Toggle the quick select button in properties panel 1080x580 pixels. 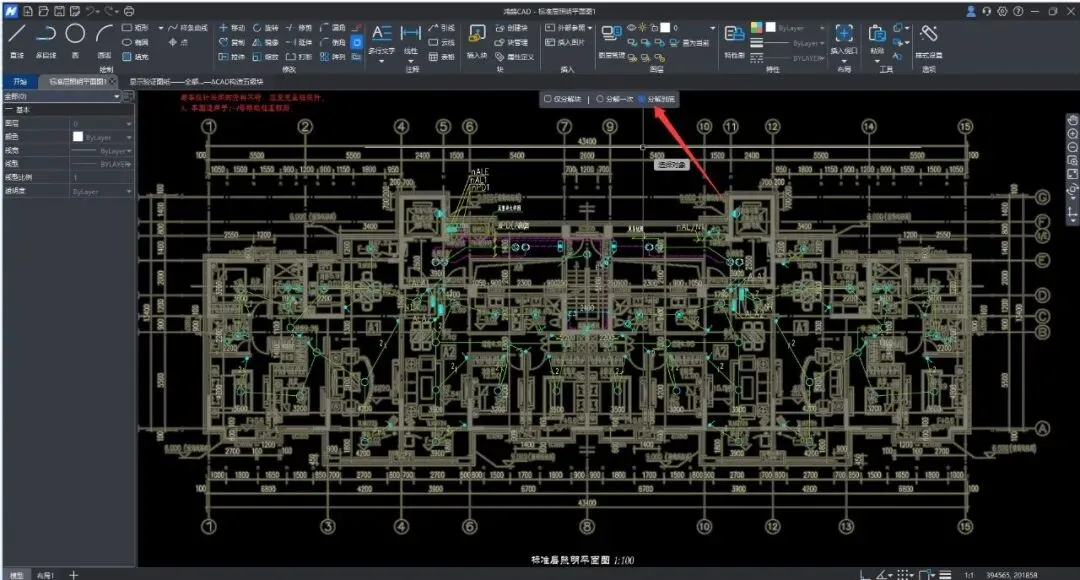coord(129,96)
